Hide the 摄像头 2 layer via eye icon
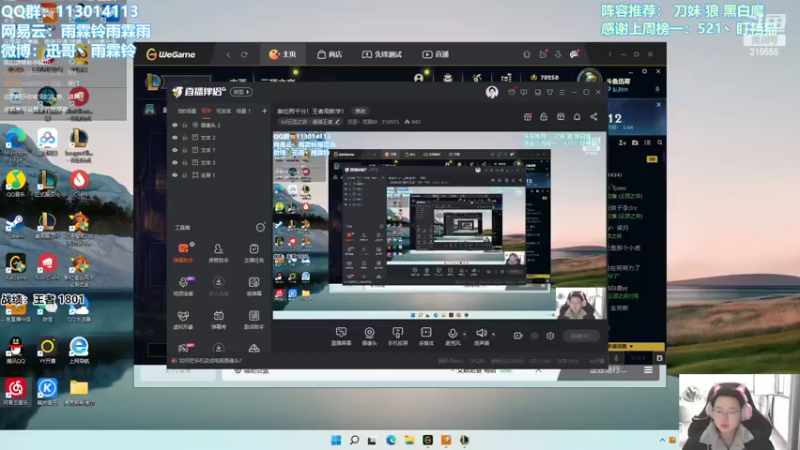The width and height of the screenshot is (800, 450). [x=175, y=125]
